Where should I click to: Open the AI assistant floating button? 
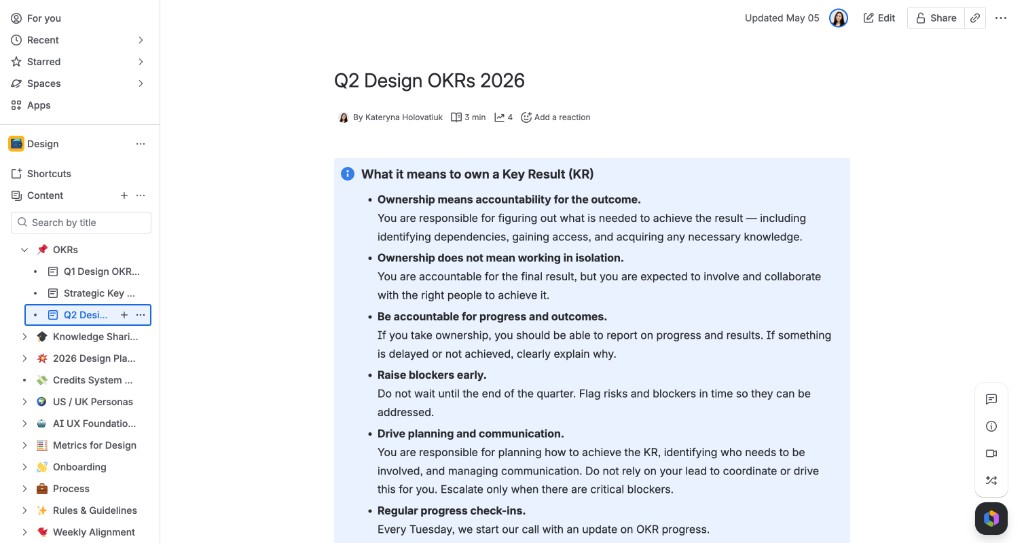pyautogui.click(x=991, y=519)
